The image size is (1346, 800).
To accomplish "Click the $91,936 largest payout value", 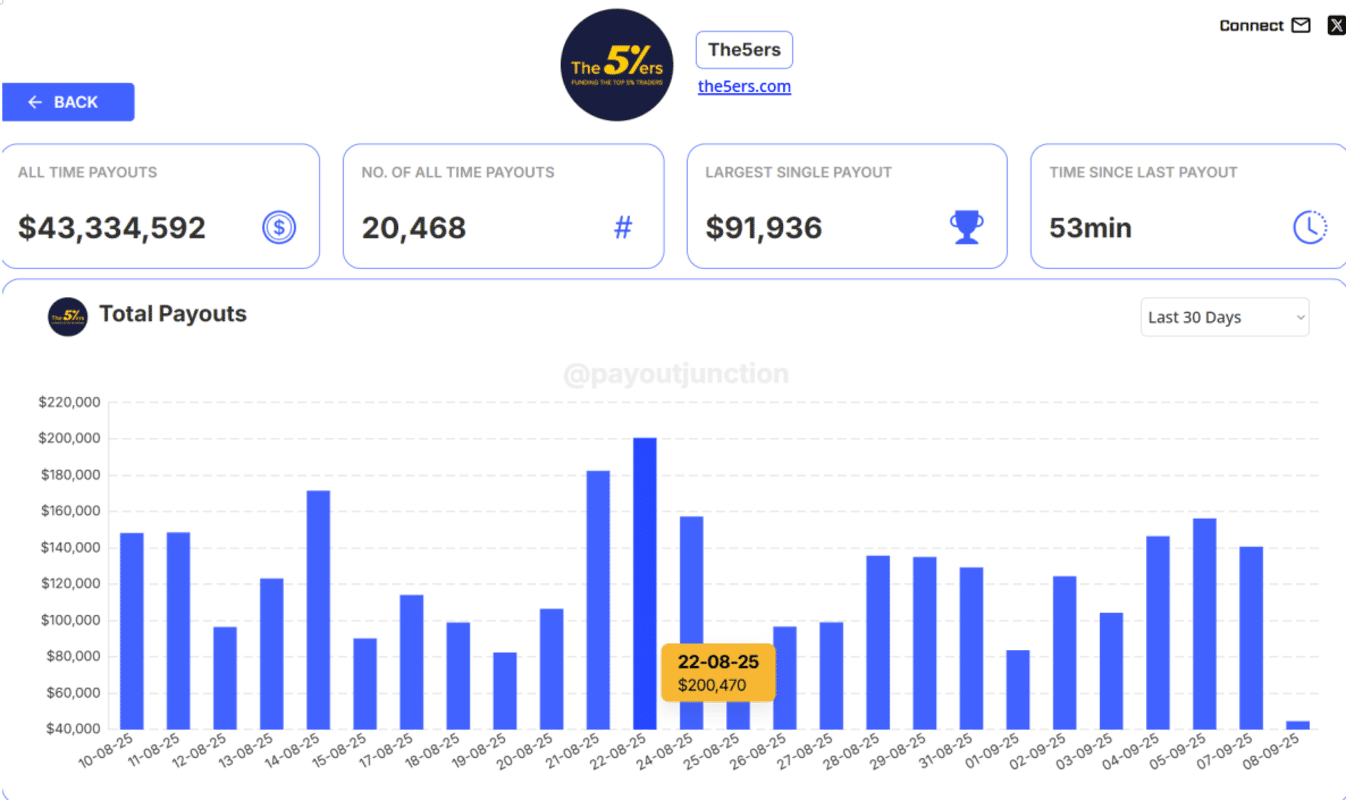I will click(x=764, y=228).
